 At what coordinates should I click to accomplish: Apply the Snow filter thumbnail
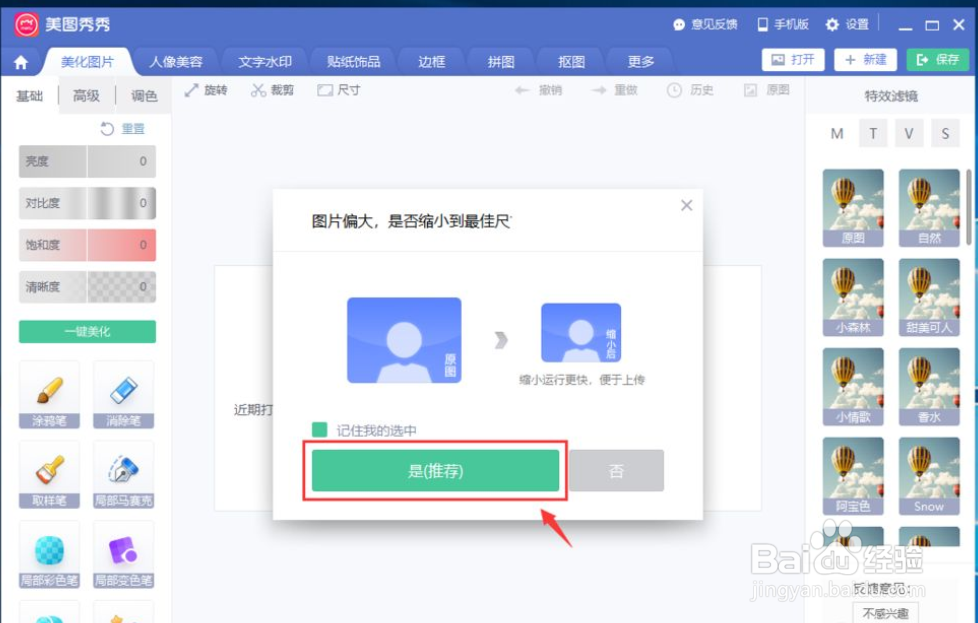(x=929, y=475)
